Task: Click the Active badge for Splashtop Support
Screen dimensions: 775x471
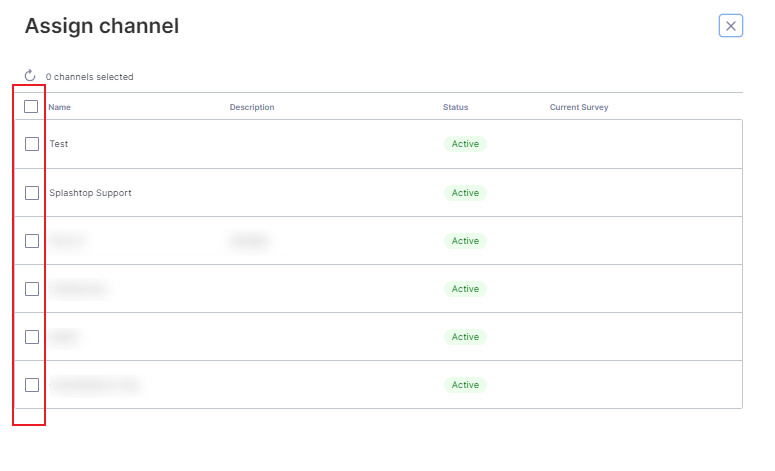Action: coord(465,193)
